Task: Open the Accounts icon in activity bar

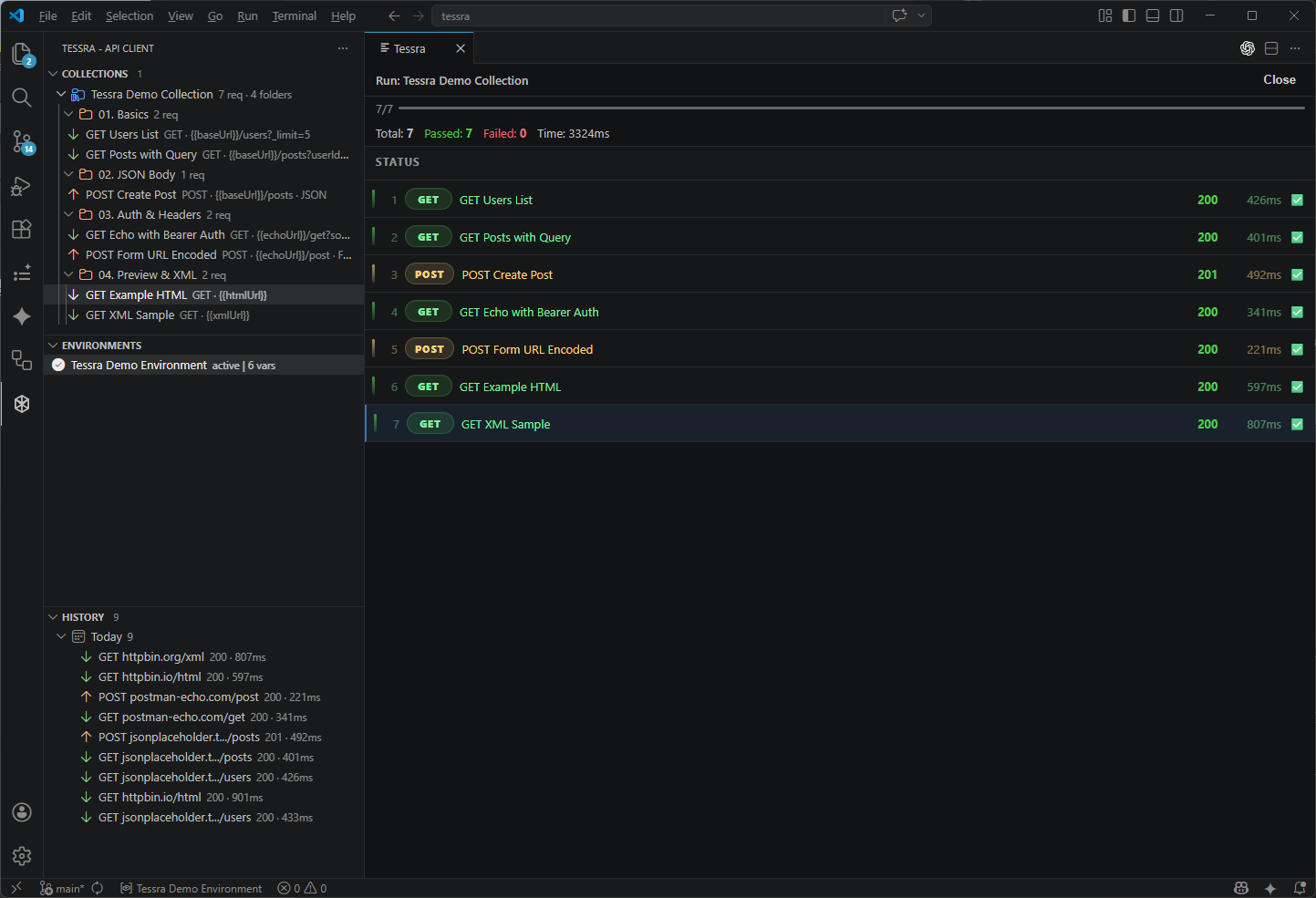Action: (22, 812)
